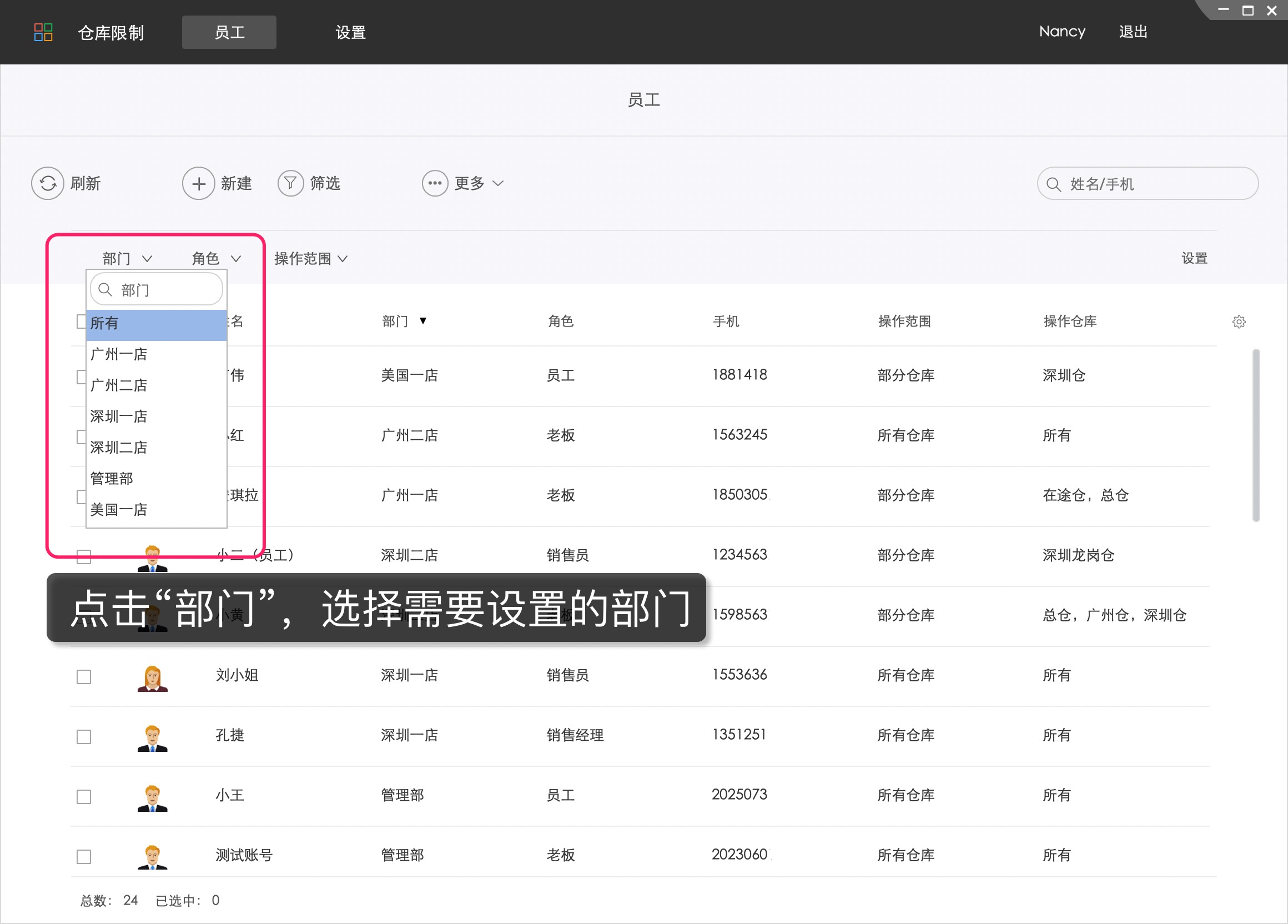The height and width of the screenshot is (924, 1288).
Task: Open the filter funnel icon
Action: pyautogui.click(x=290, y=183)
